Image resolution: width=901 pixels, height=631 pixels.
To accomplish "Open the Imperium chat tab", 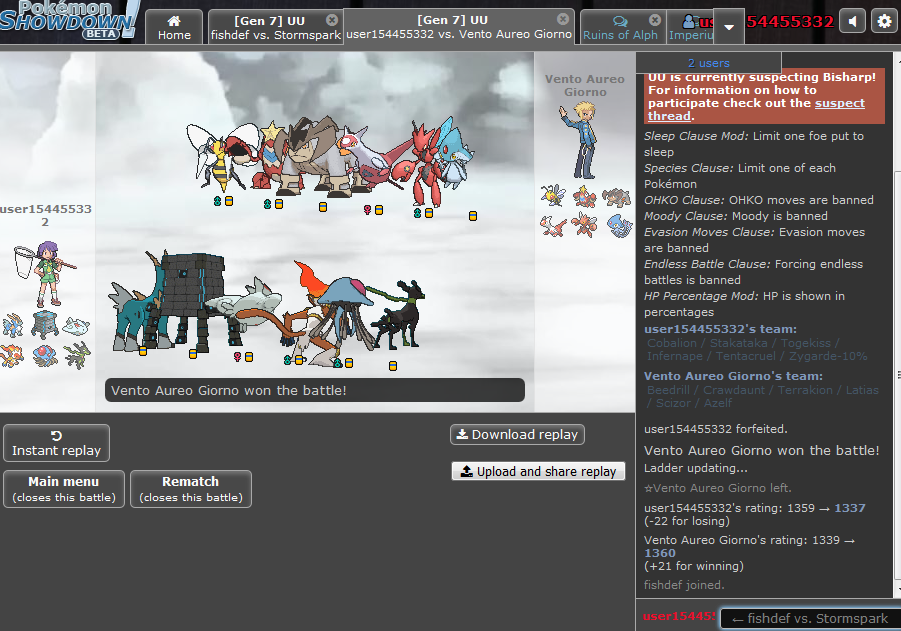I will click(x=690, y=27).
